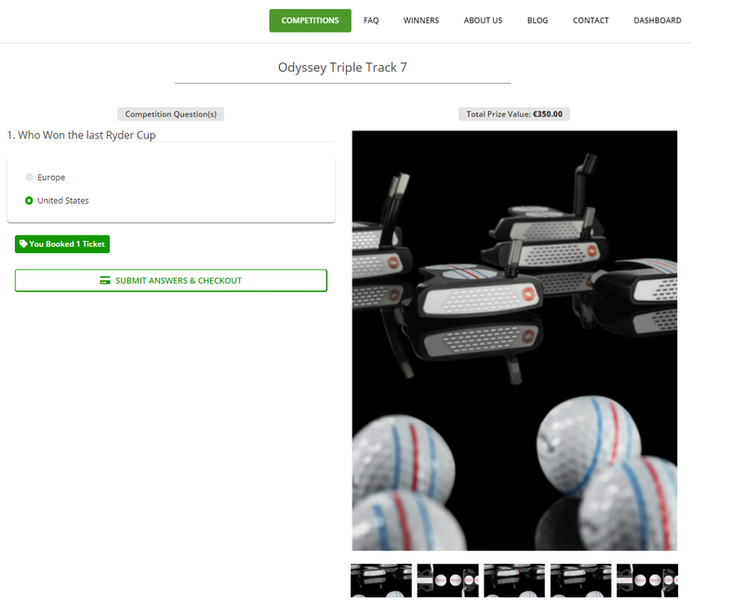
Task: Show the last gallery thumbnail image
Action: [646, 581]
